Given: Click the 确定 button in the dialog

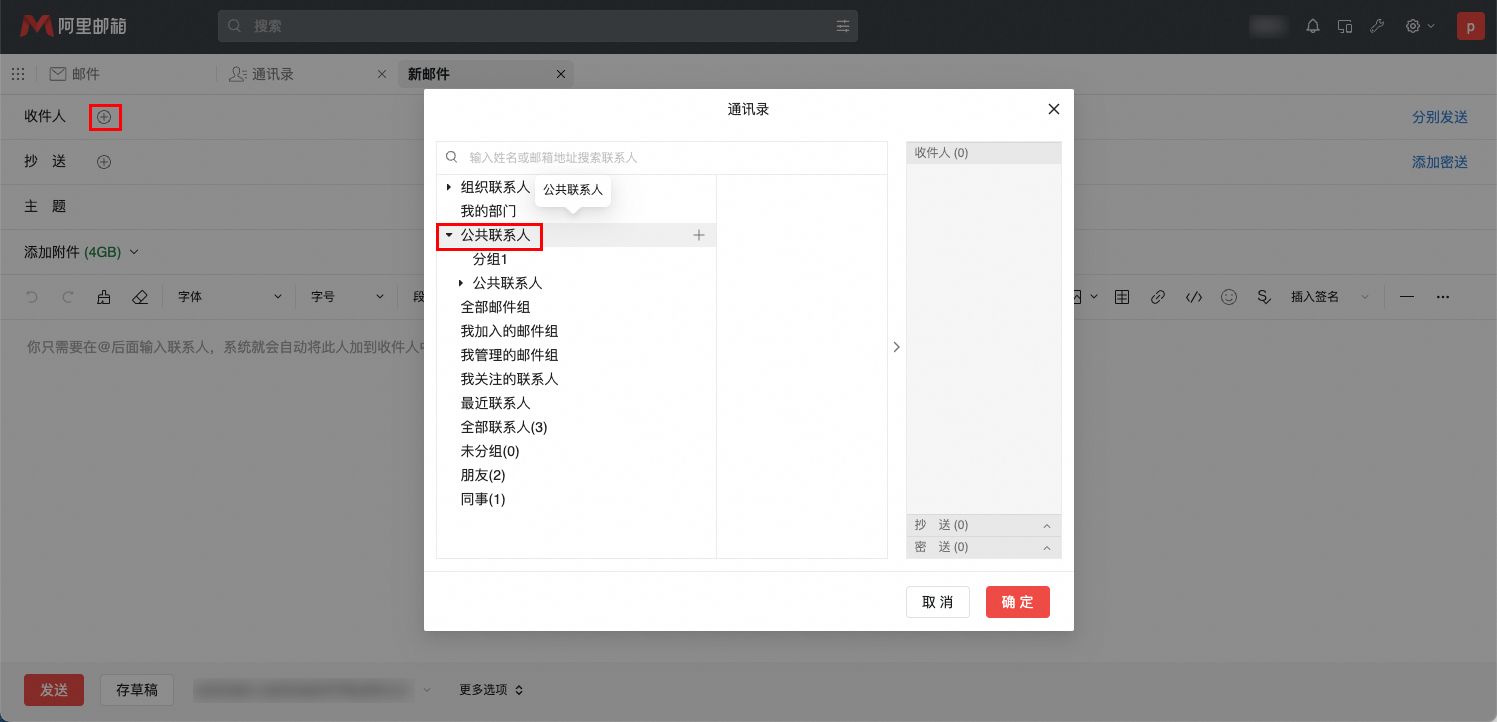Looking at the screenshot, I should tap(1017, 602).
